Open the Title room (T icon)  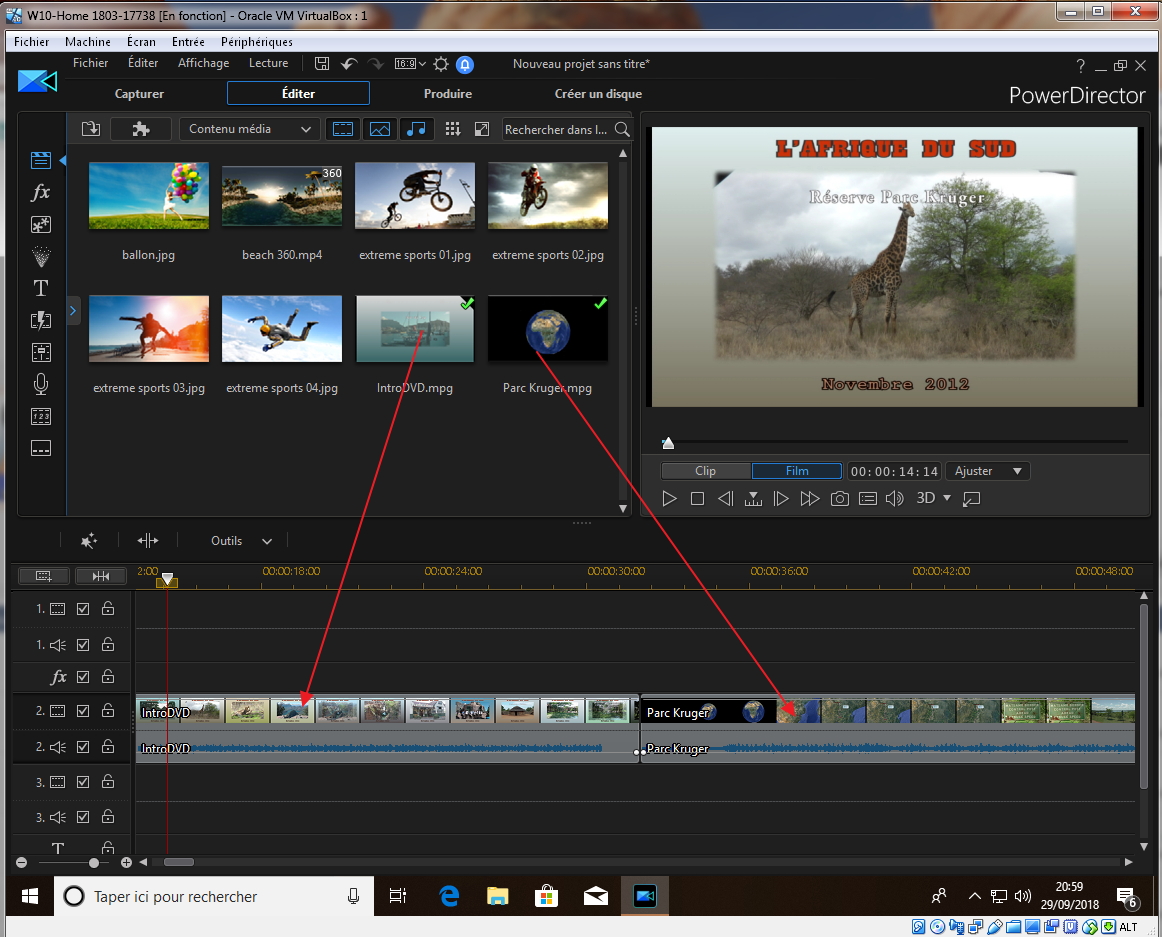(40, 288)
